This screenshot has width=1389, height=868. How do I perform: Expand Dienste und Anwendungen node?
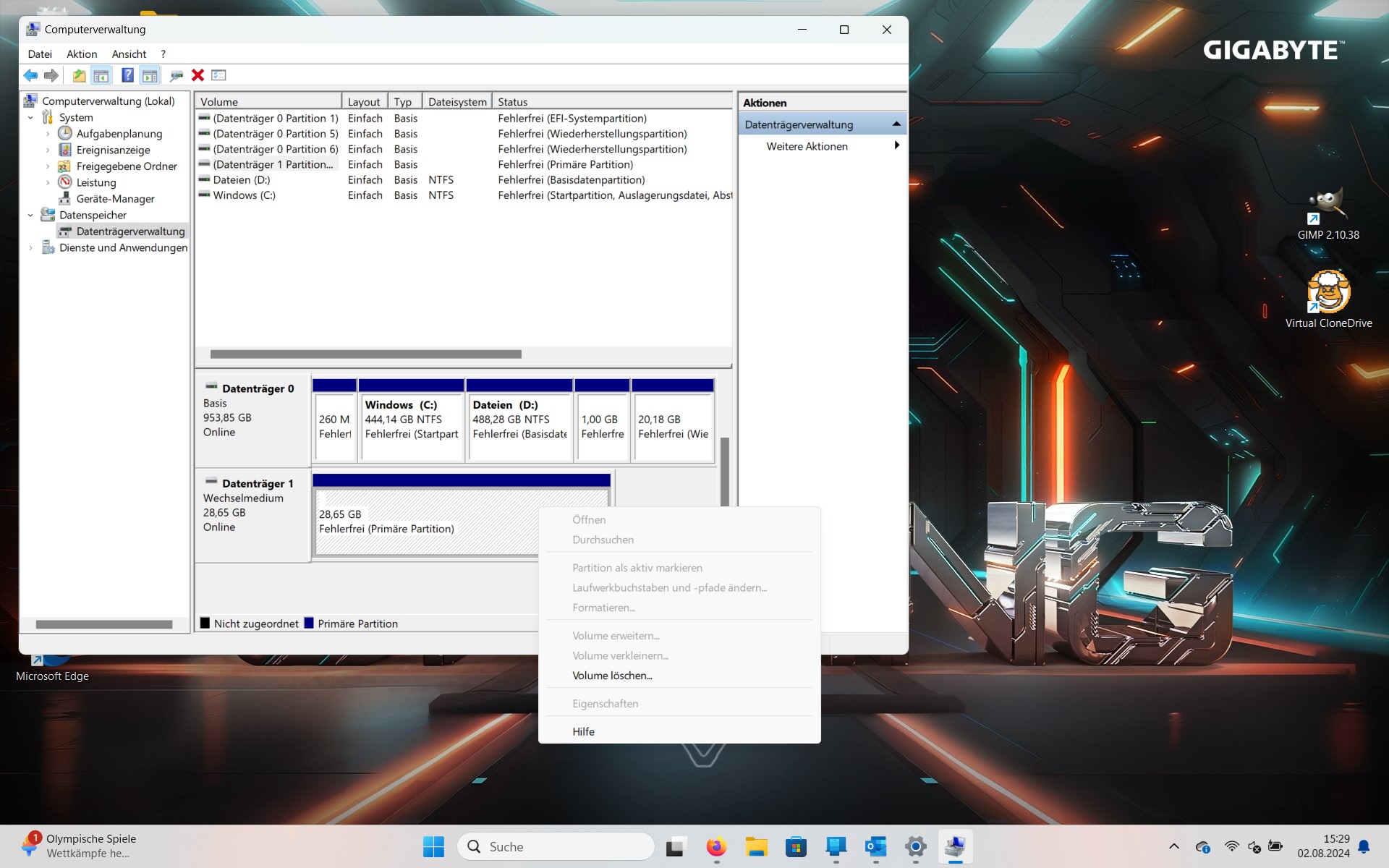coord(30,248)
